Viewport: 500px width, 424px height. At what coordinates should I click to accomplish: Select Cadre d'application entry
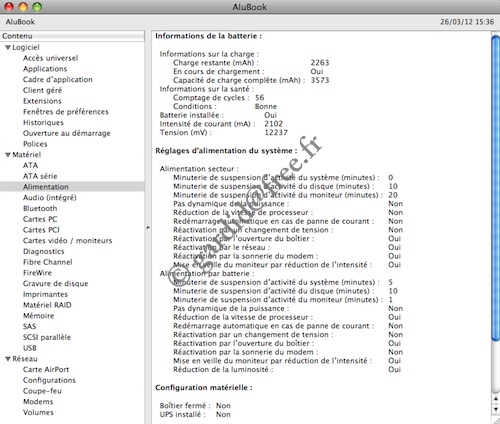click(x=58, y=79)
